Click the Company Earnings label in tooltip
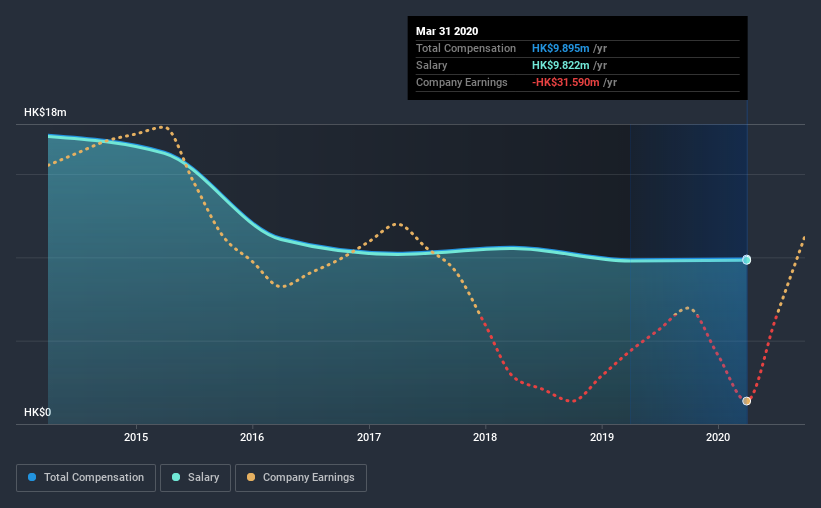Screen dimensions: 821x508 (x=462, y=82)
